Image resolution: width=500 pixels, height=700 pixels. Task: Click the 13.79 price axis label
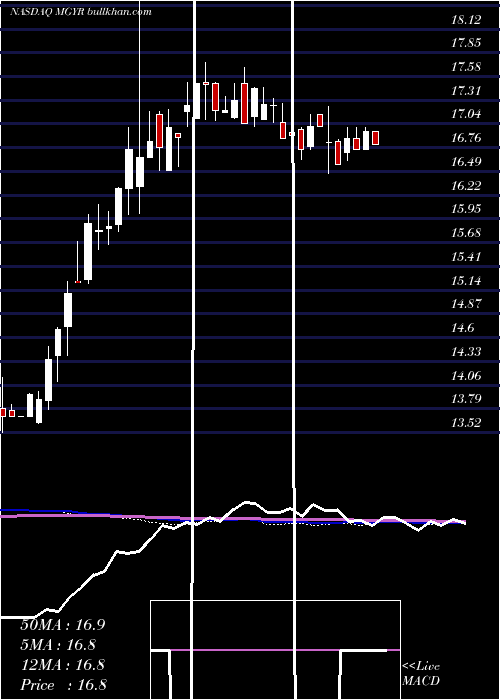467,399
